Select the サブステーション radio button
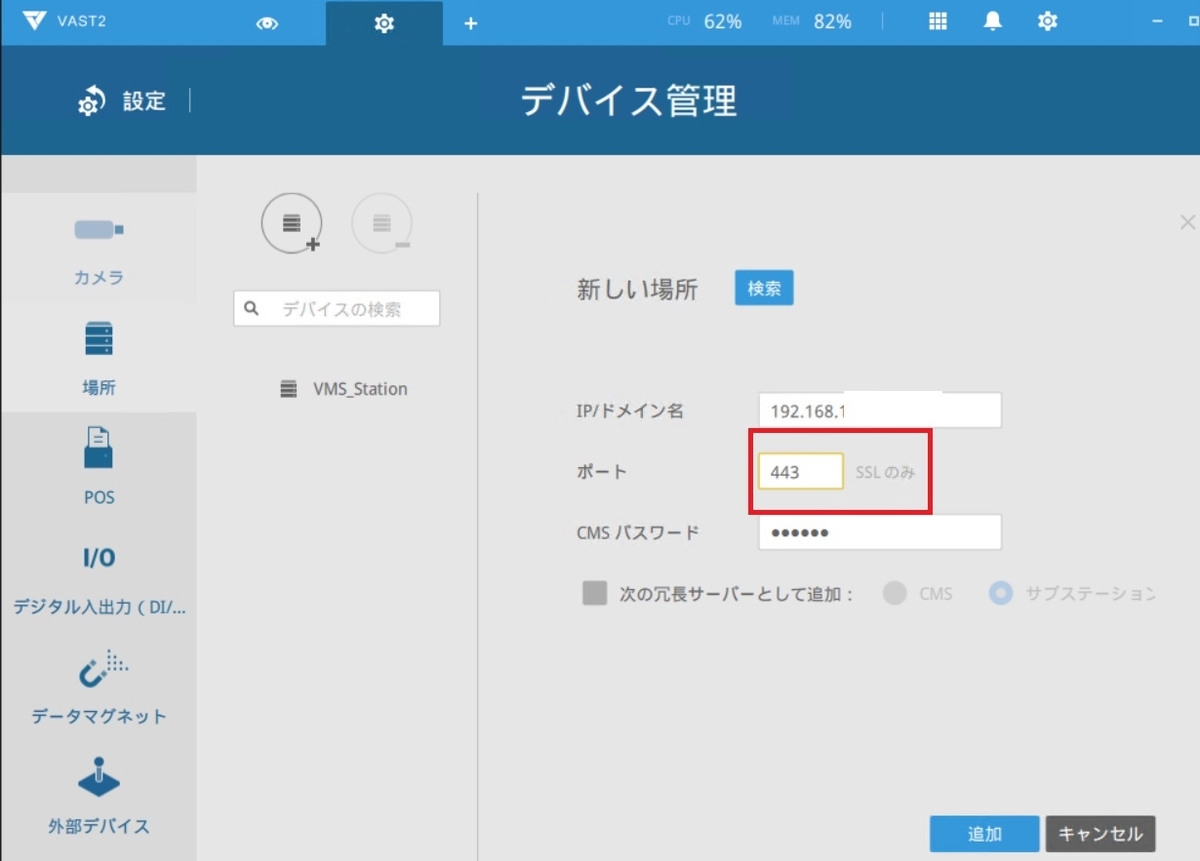The image size is (1200, 861). pyautogui.click(x=1000, y=594)
